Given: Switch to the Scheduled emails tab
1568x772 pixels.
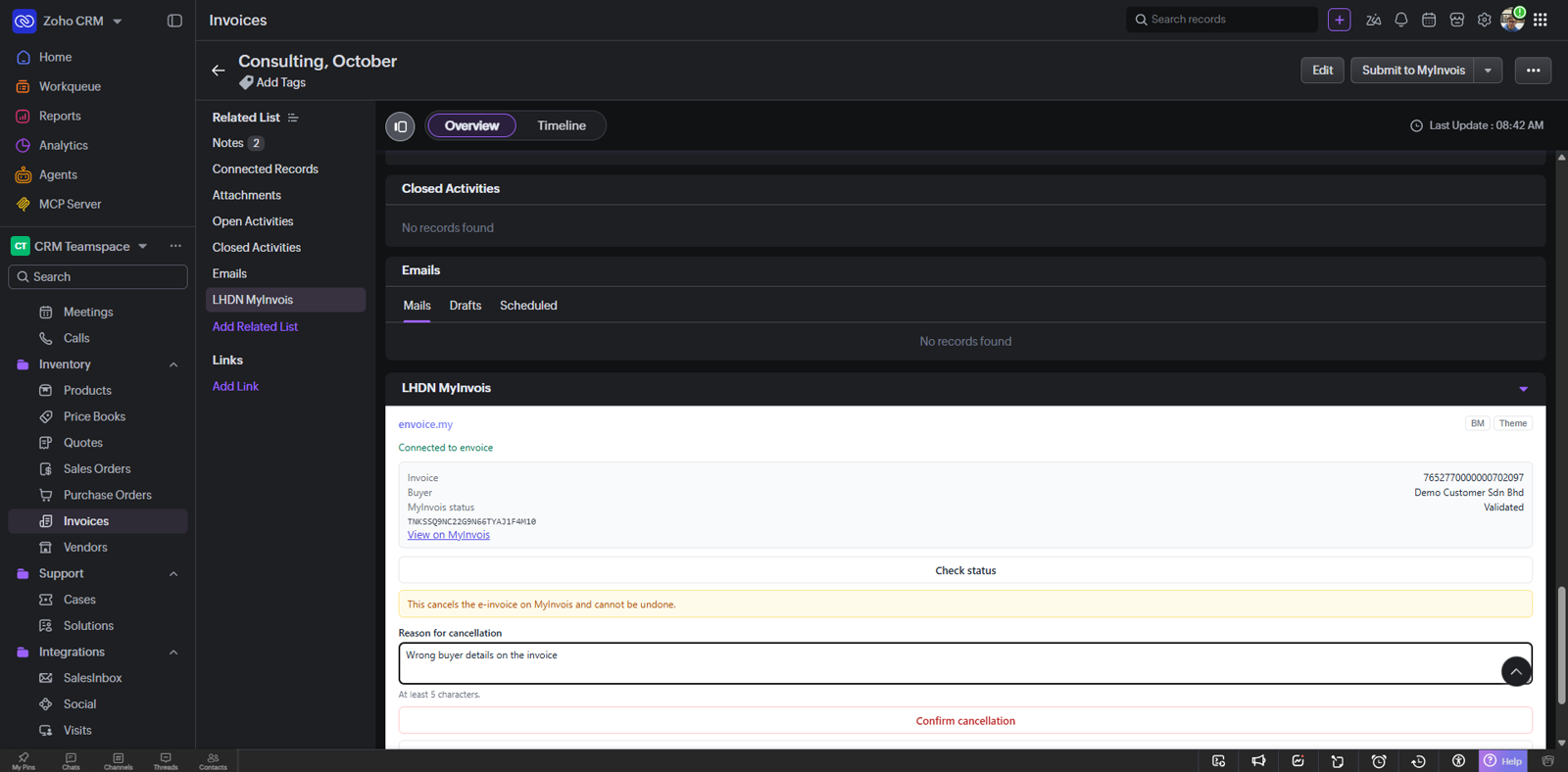Looking at the screenshot, I should (x=528, y=306).
